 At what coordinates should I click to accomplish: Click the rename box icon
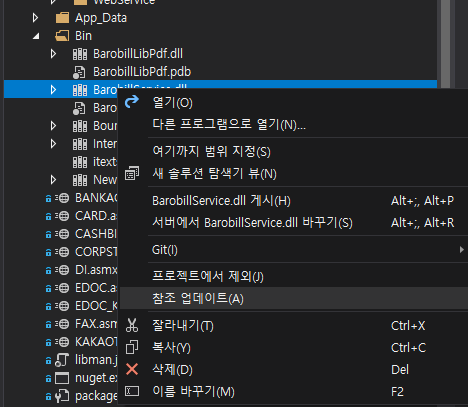coord(132,391)
